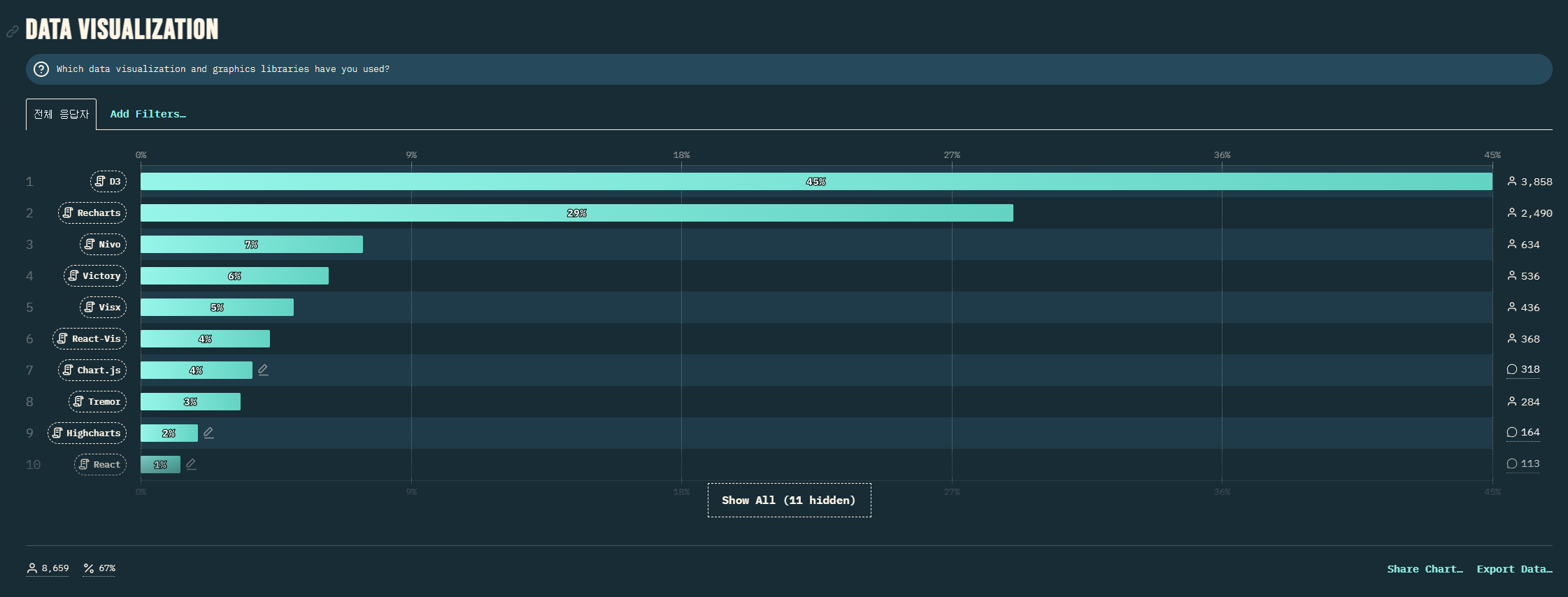Viewport: 1568px width, 597px height.
Task: Click the Export Data link
Action: point(1514,569)
